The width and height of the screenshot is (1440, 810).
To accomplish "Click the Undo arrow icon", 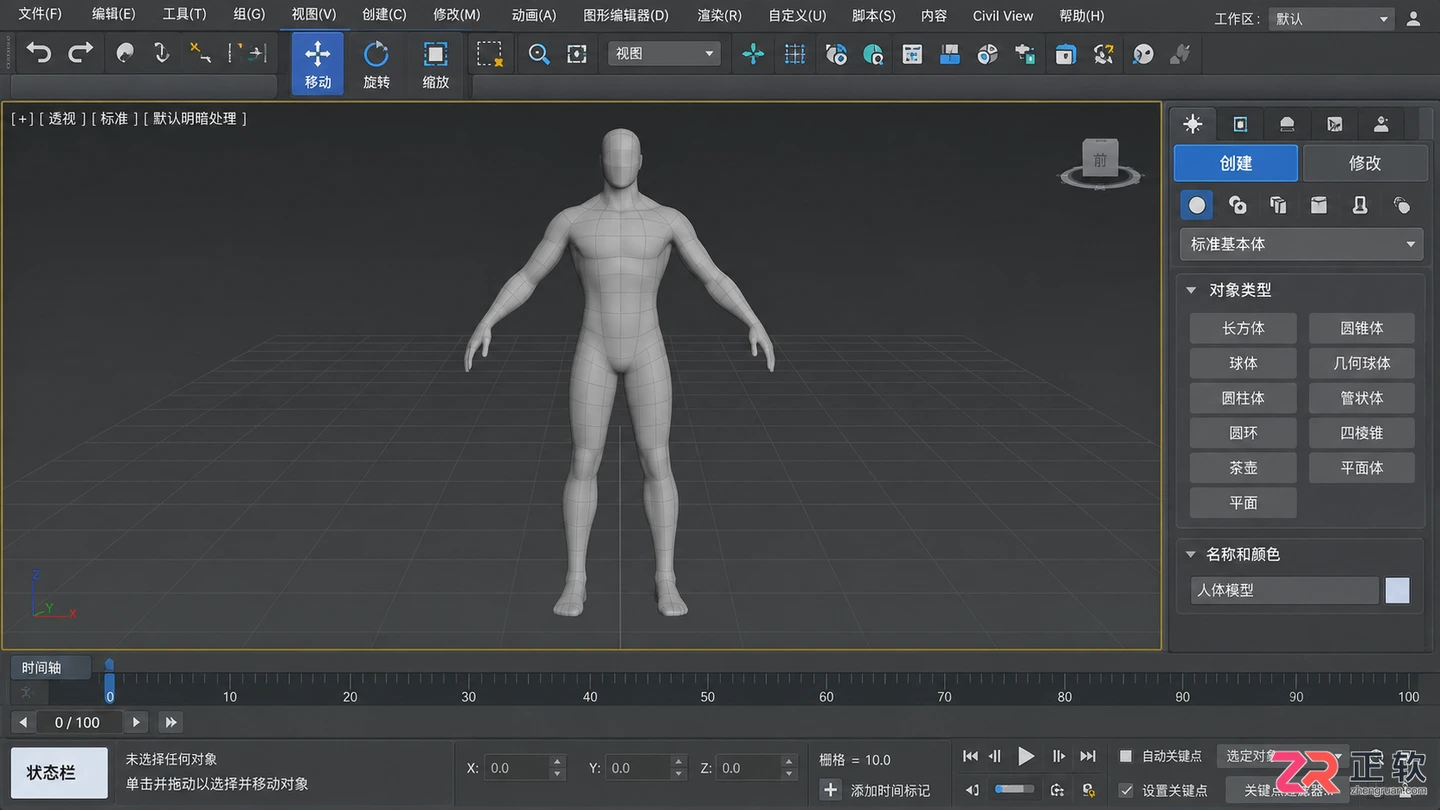I will coord(38,53).
